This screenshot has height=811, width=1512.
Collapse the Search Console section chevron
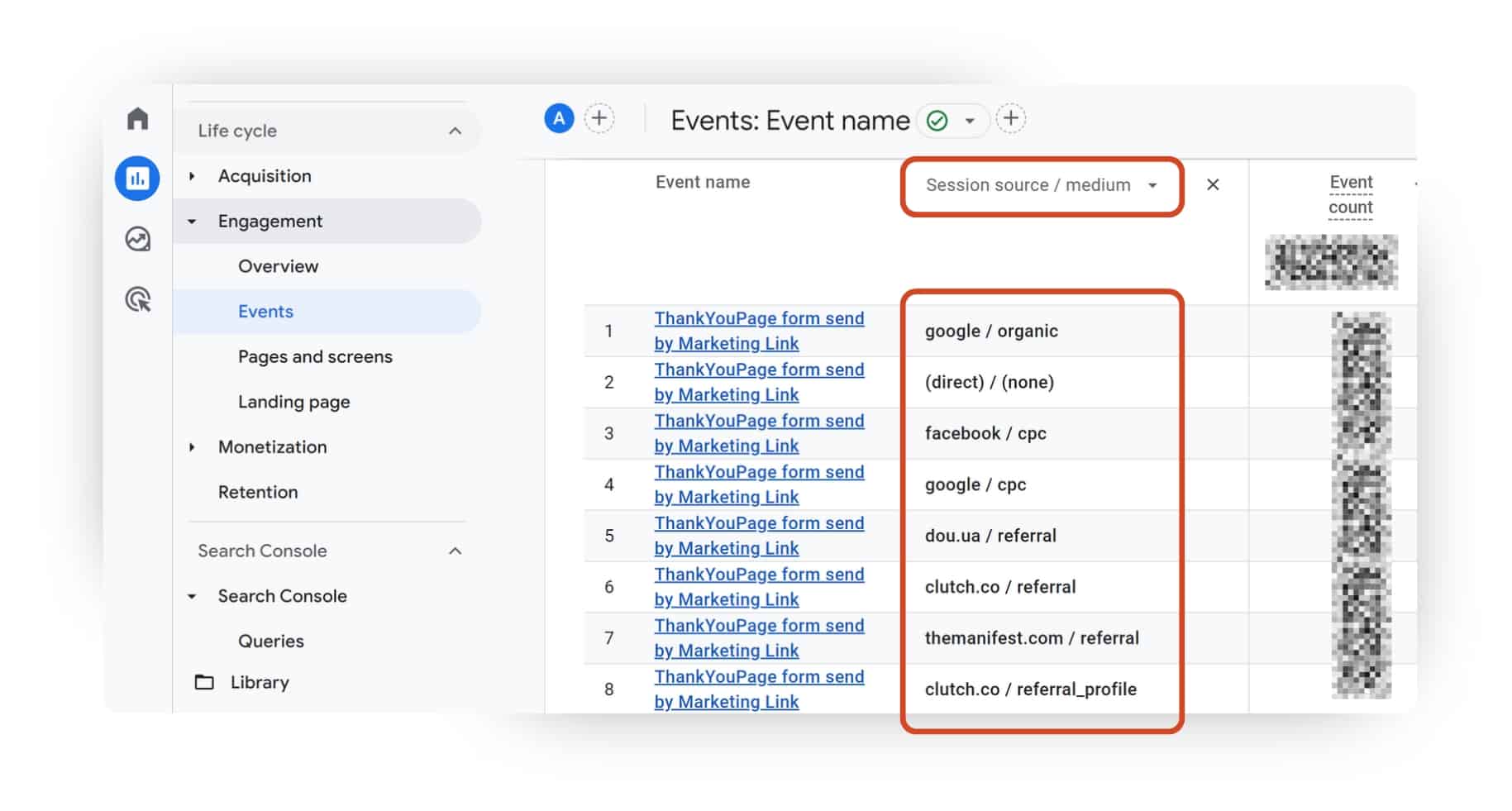[x=455, y=551]
